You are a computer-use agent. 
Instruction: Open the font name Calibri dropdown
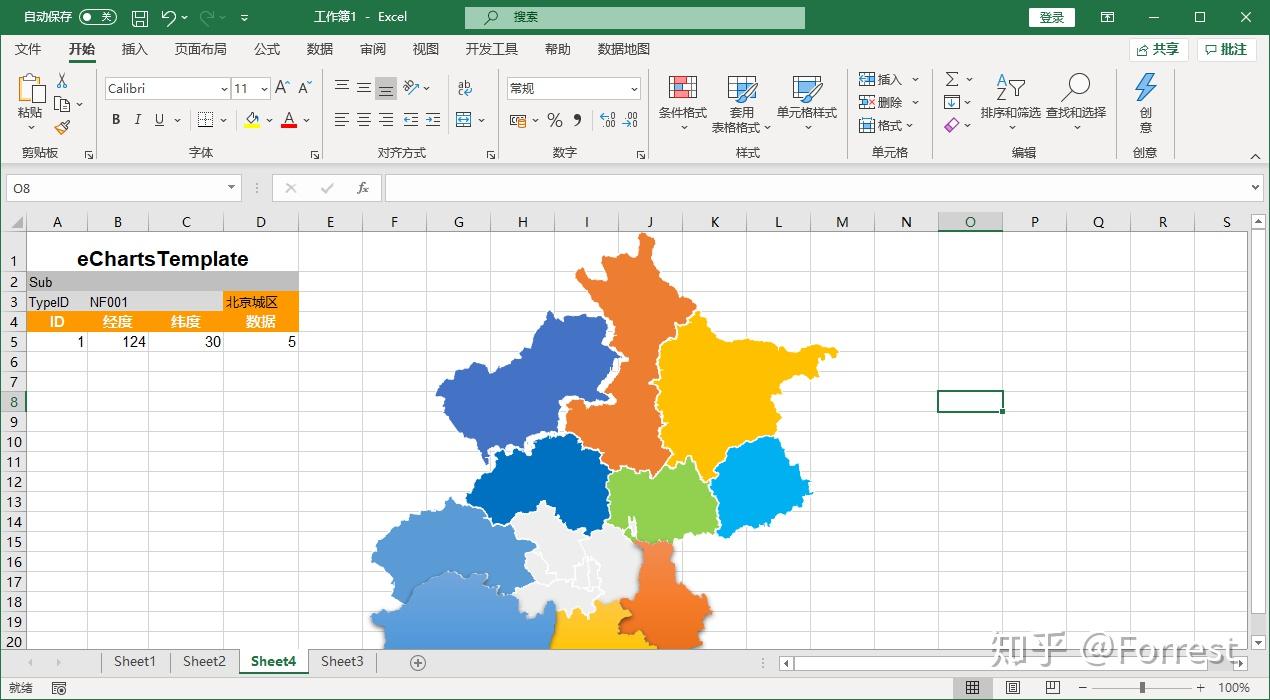(224, 89)
